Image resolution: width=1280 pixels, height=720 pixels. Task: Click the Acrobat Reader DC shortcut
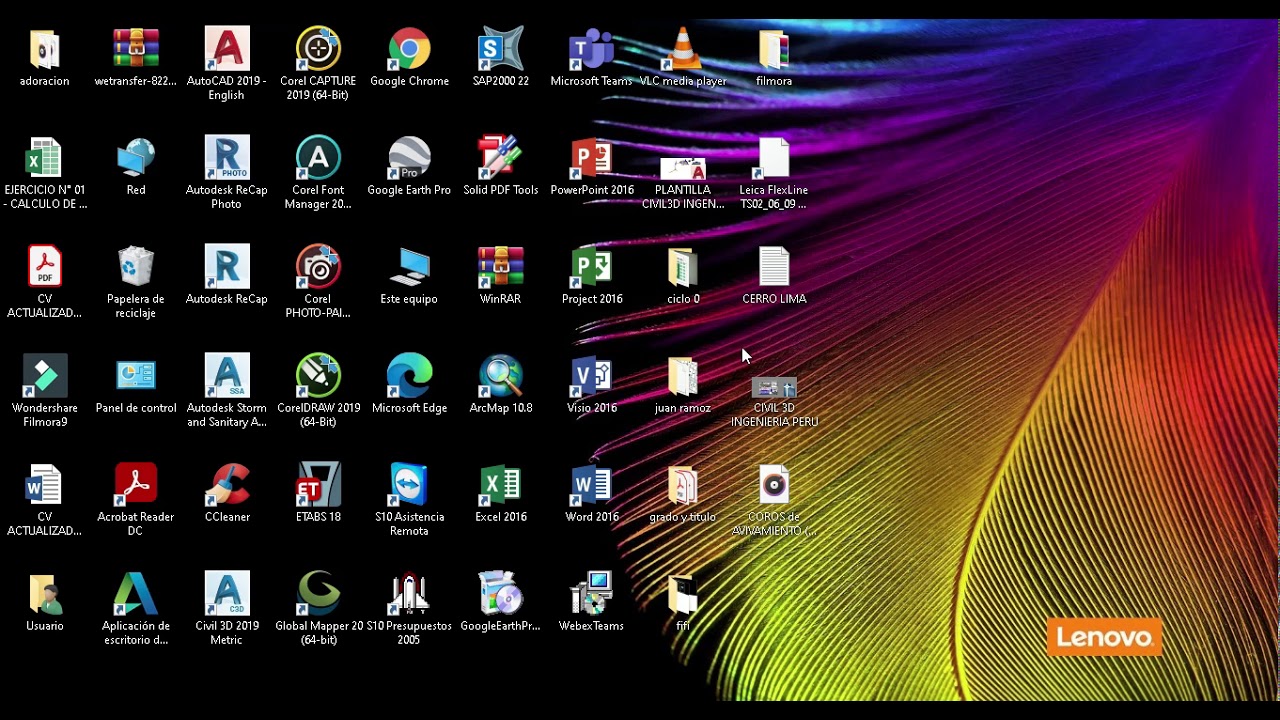[x=136, y=485]
